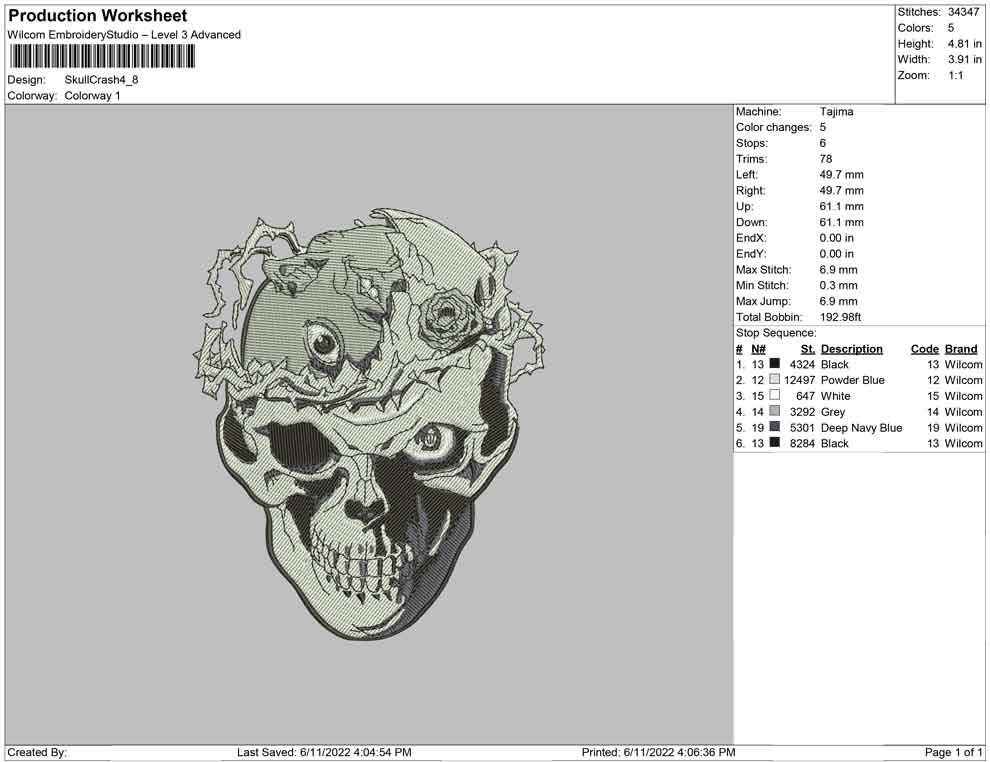Click the Deep Navy Blue description text
Screen dimensions: 990x762
[861, 427]
